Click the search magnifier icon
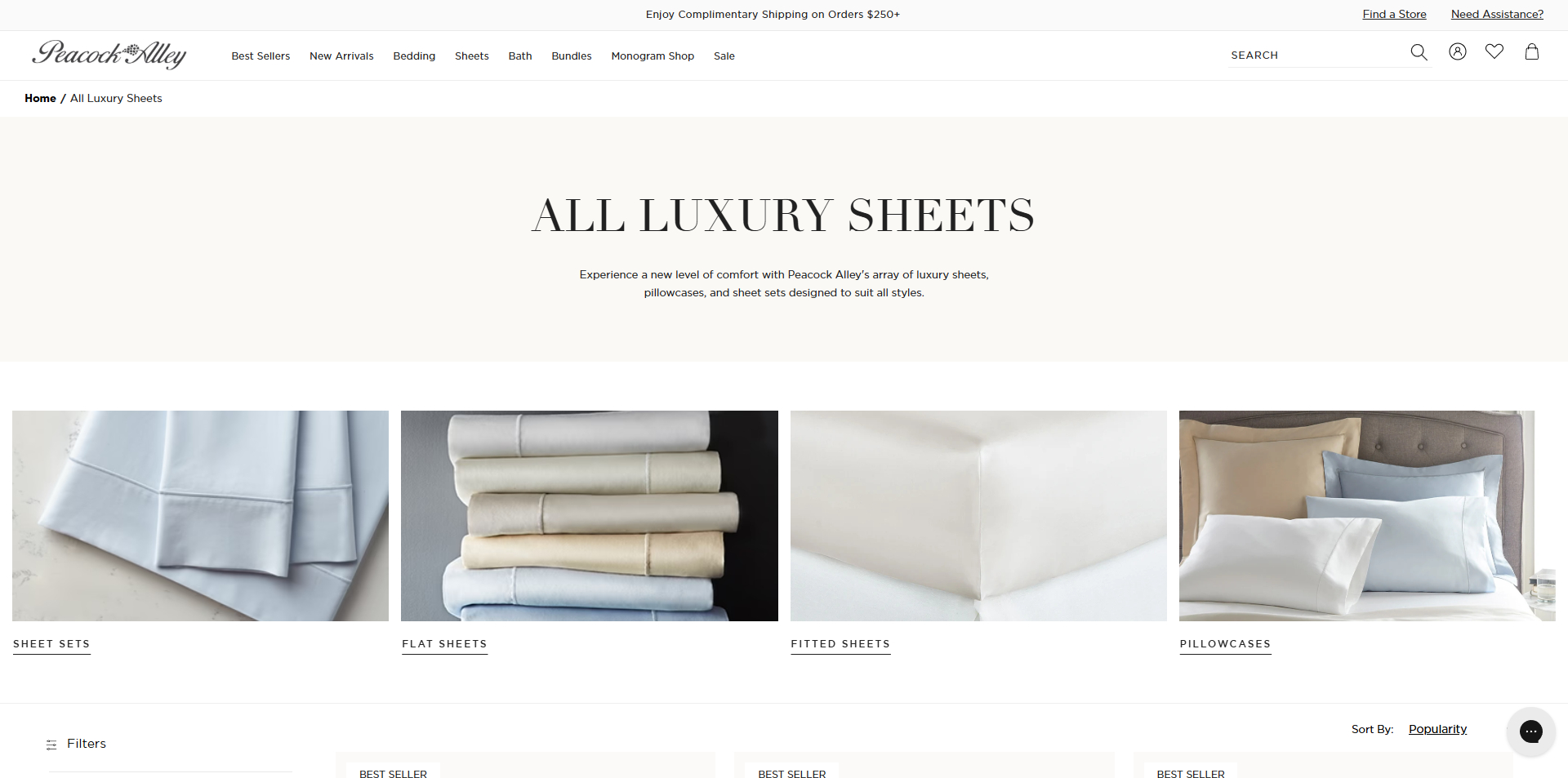 coord(1419,52)
